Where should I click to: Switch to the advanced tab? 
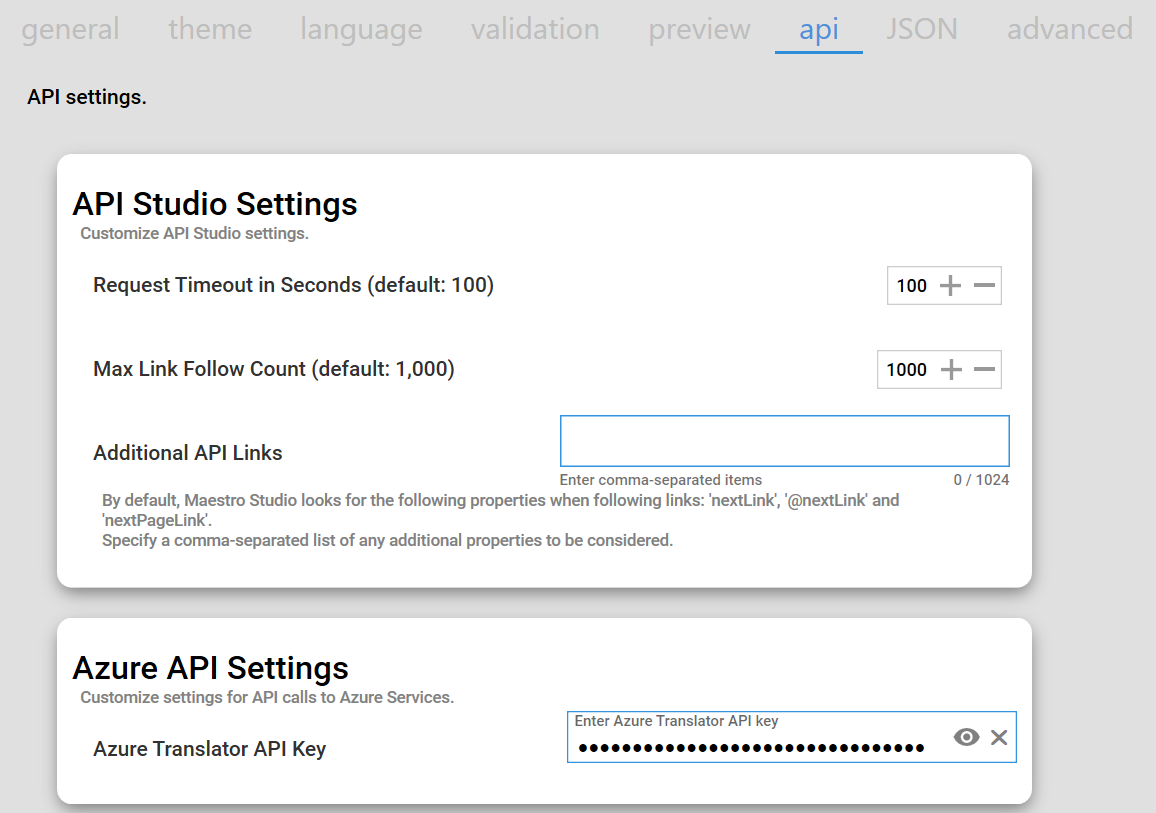(1069, 30)
